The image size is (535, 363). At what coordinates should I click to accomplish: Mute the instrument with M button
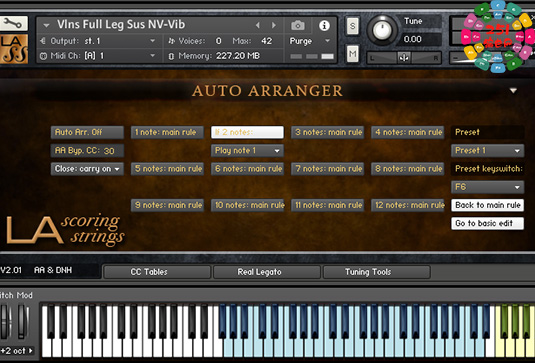(352, 54)
